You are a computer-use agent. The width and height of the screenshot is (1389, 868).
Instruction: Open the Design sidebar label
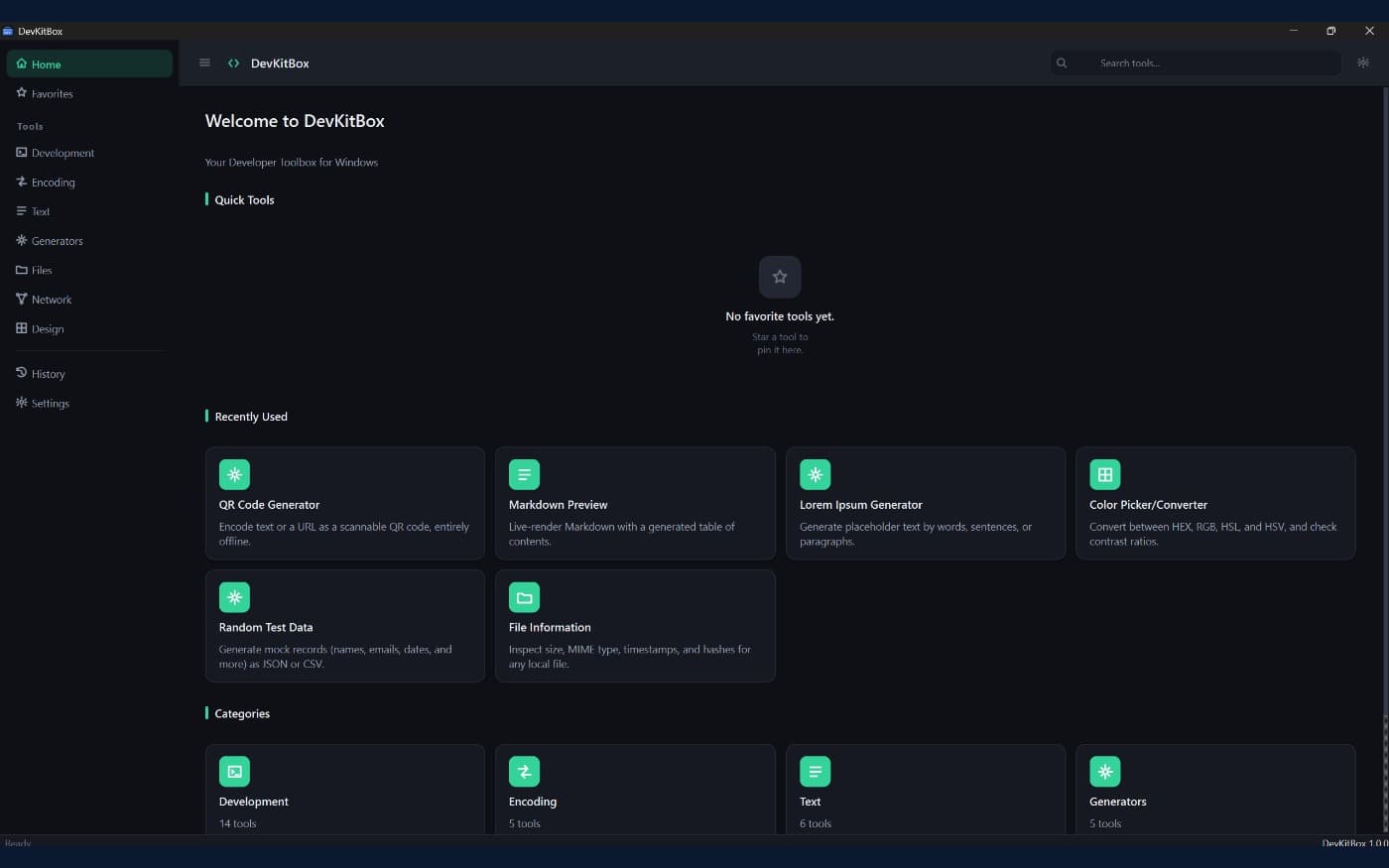pos(48,329)
